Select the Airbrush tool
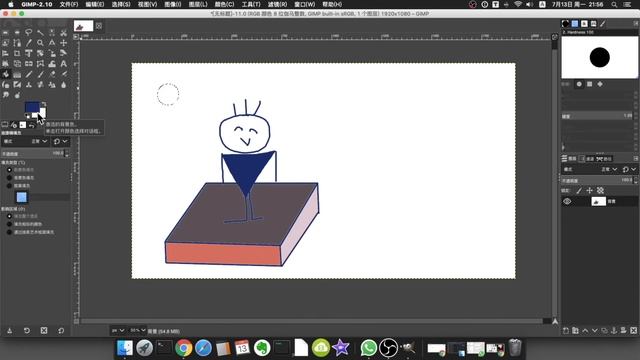The width and height of the screenshot is (640, 360). [x=64, y=74]
